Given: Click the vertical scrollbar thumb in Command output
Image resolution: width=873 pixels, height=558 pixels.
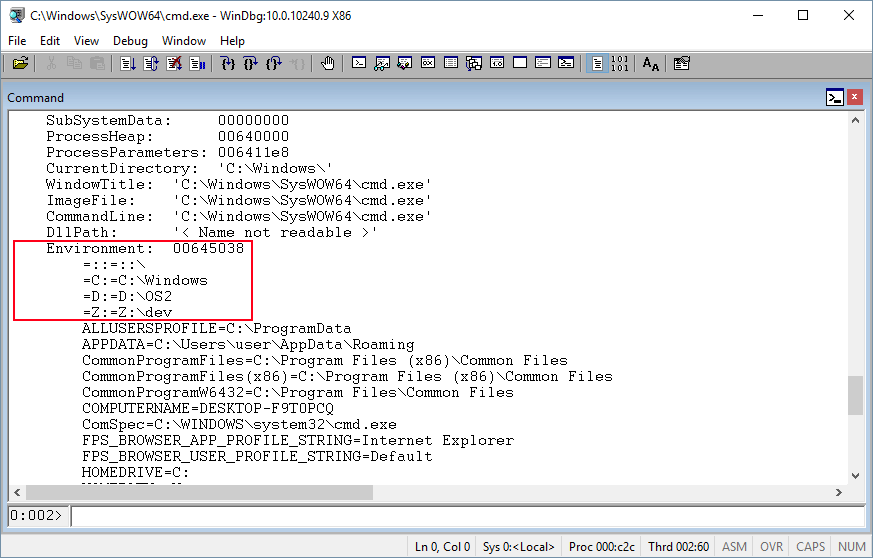Looking at the screenshot, I should click(x=855, y=395).
